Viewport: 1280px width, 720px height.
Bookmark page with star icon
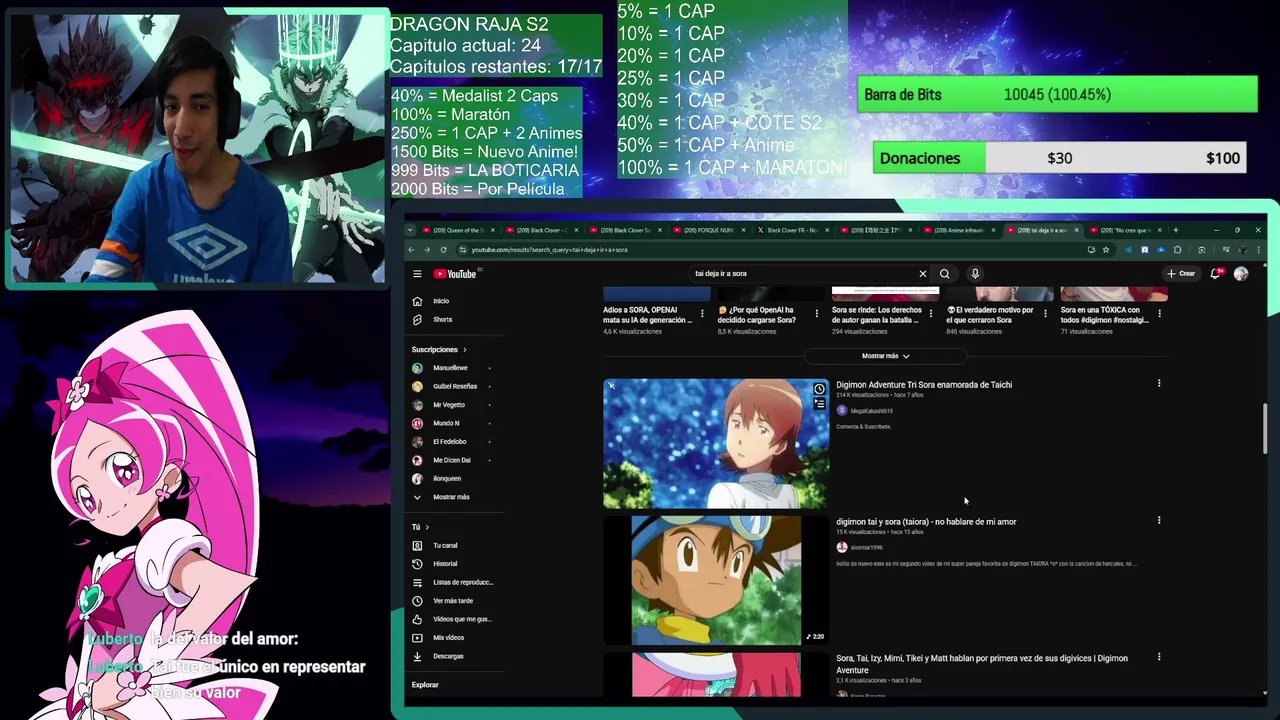click(x=1105, y=249)
